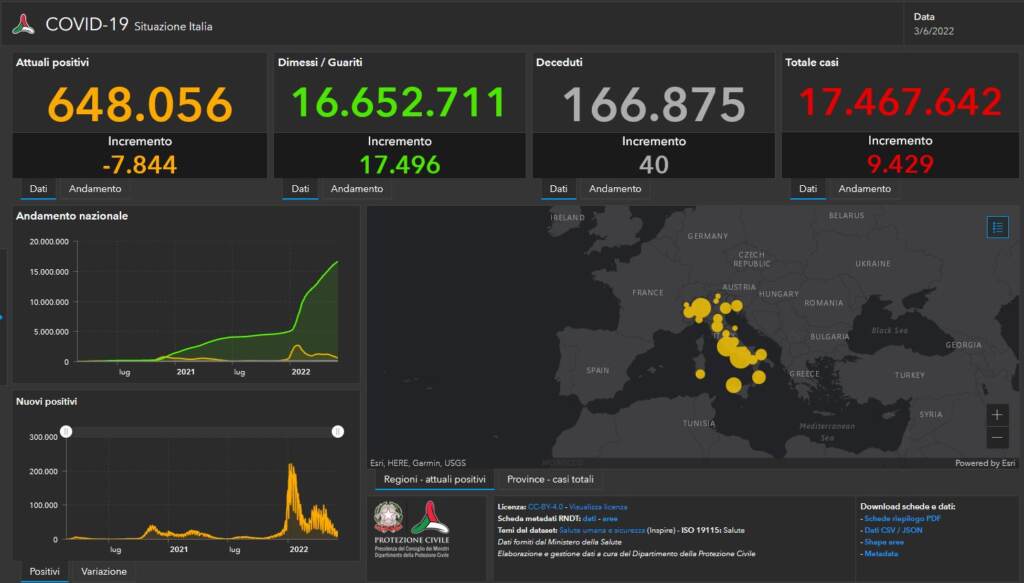
Task: Click the Italian Republic emblem in the footer
Action: [x=388, y=517]
